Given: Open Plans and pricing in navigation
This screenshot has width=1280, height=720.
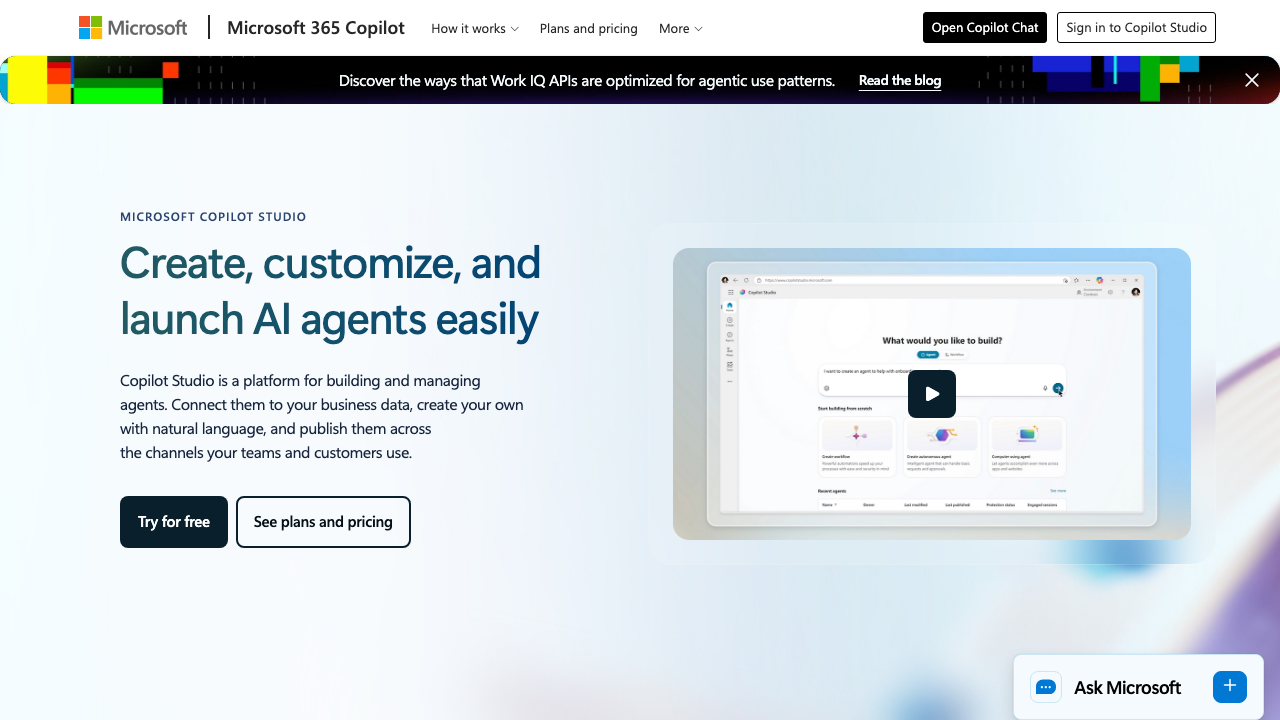Looking at the screenshot, I should (x=588, y=28).
